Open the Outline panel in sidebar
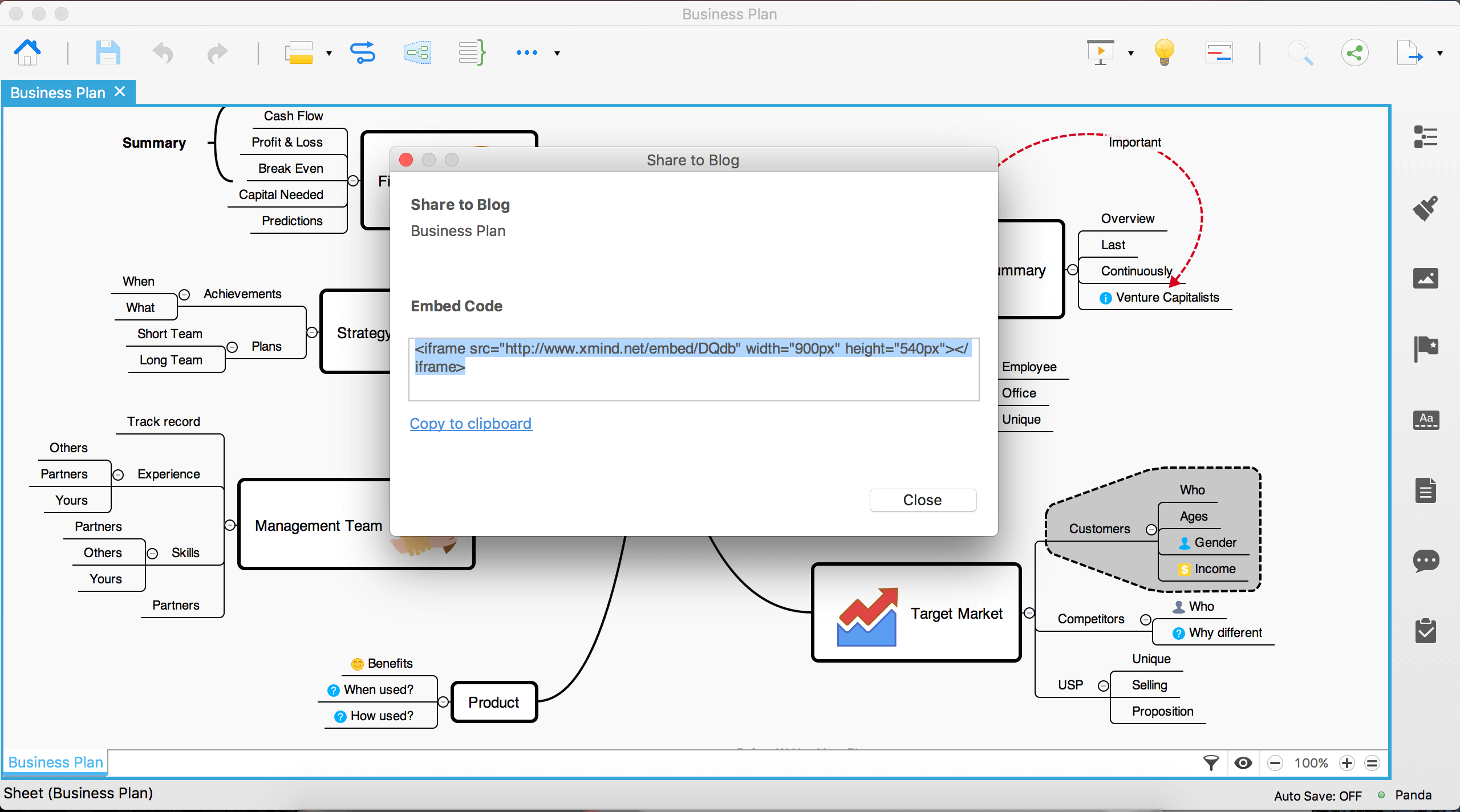This screenshot has height=812, width=1460. [x=1425, y=137]
